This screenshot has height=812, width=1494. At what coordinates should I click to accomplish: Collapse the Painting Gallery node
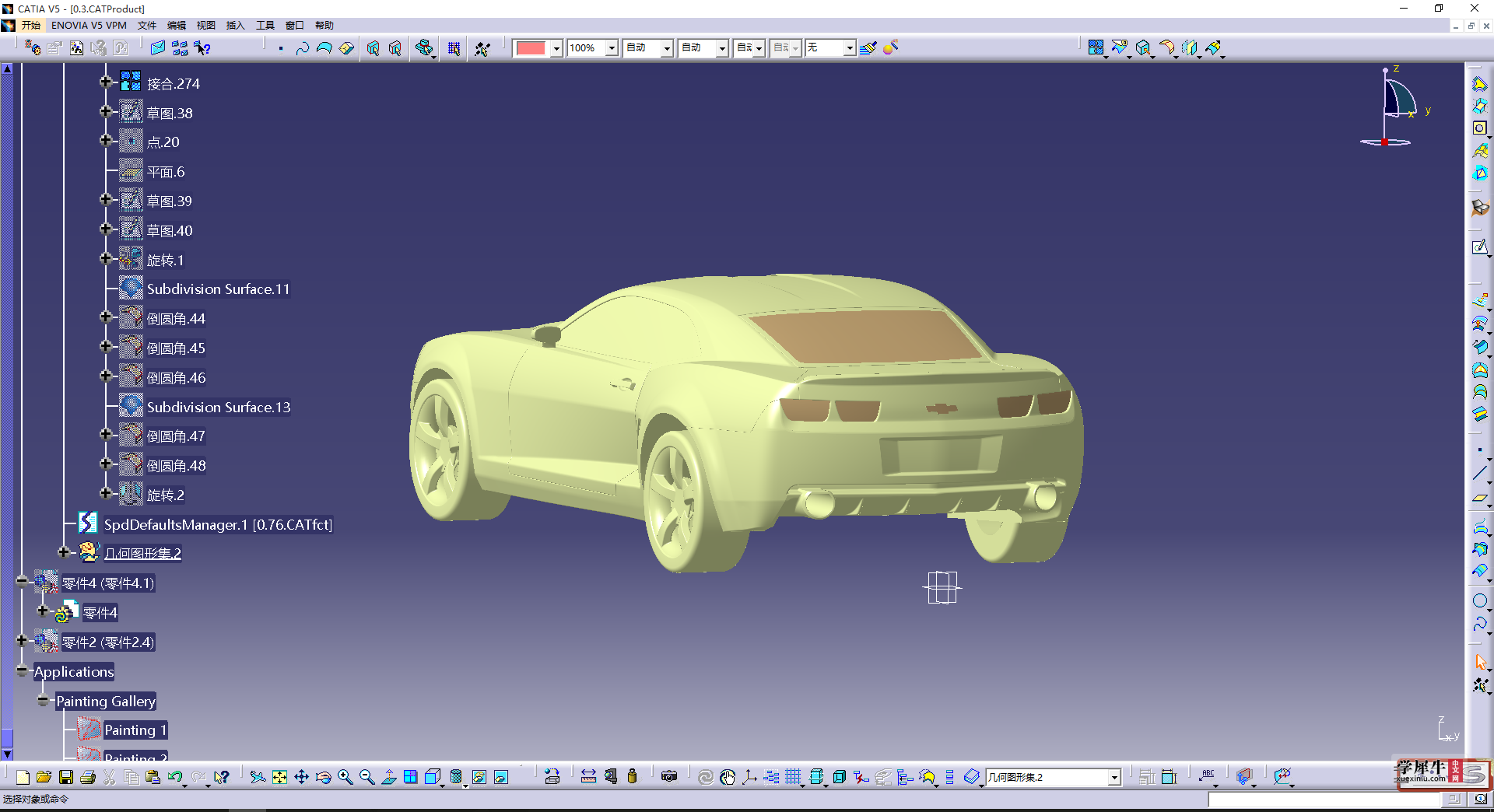tap(44, 700)
